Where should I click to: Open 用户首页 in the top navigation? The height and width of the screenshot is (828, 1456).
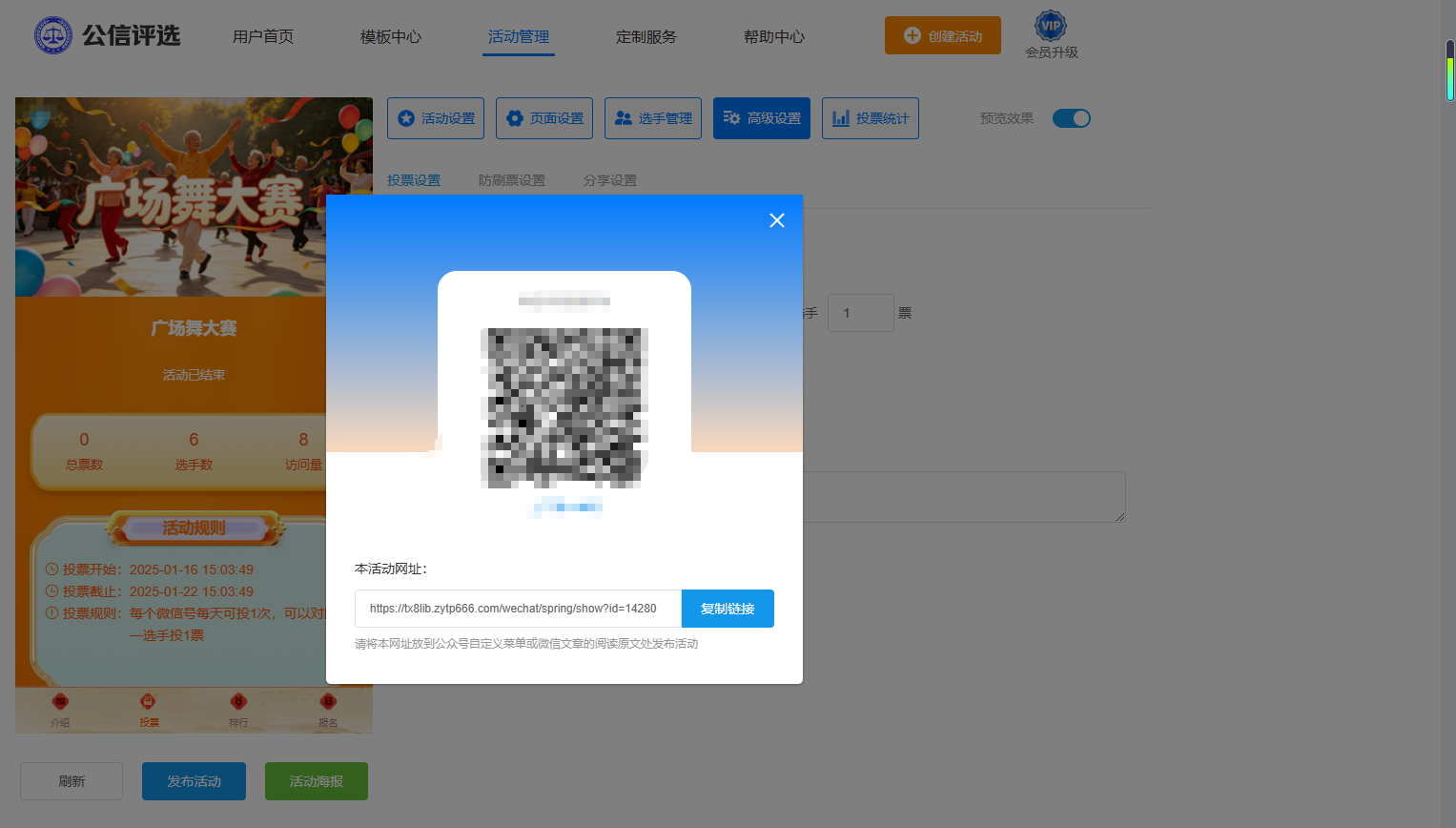[x=263, y=36]
